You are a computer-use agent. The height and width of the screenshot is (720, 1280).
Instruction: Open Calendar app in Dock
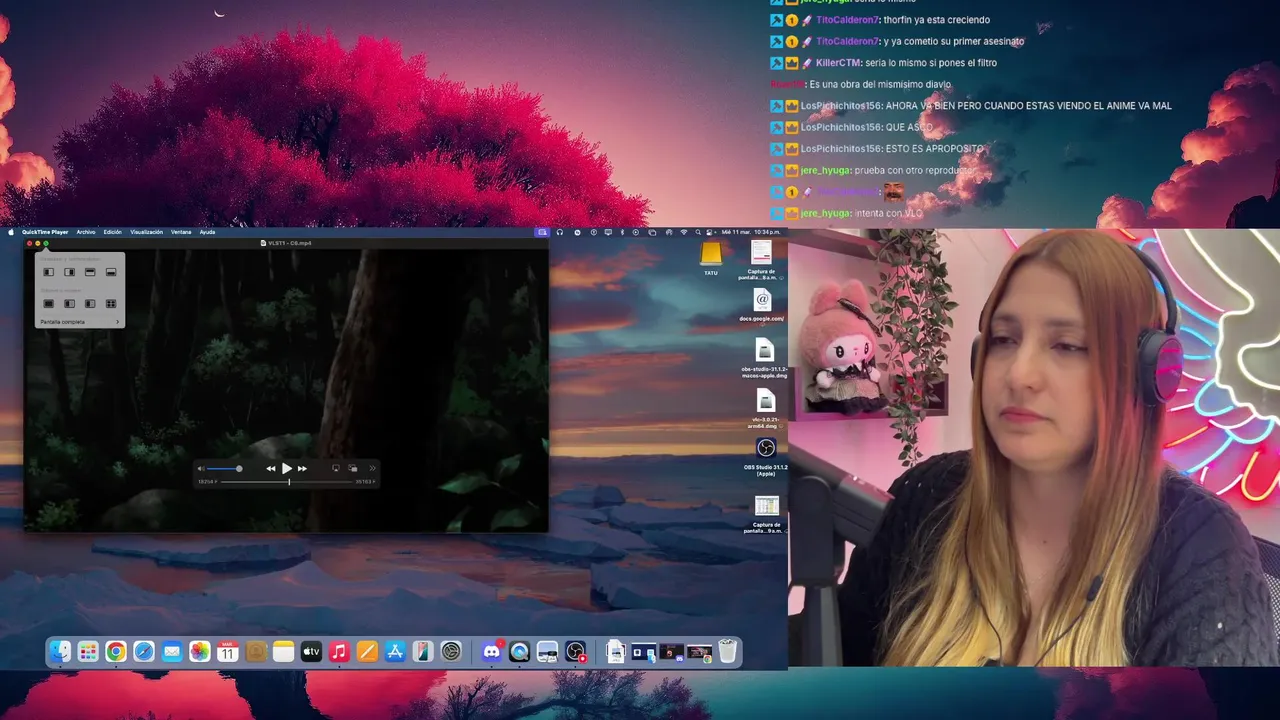tap(227, 652)
